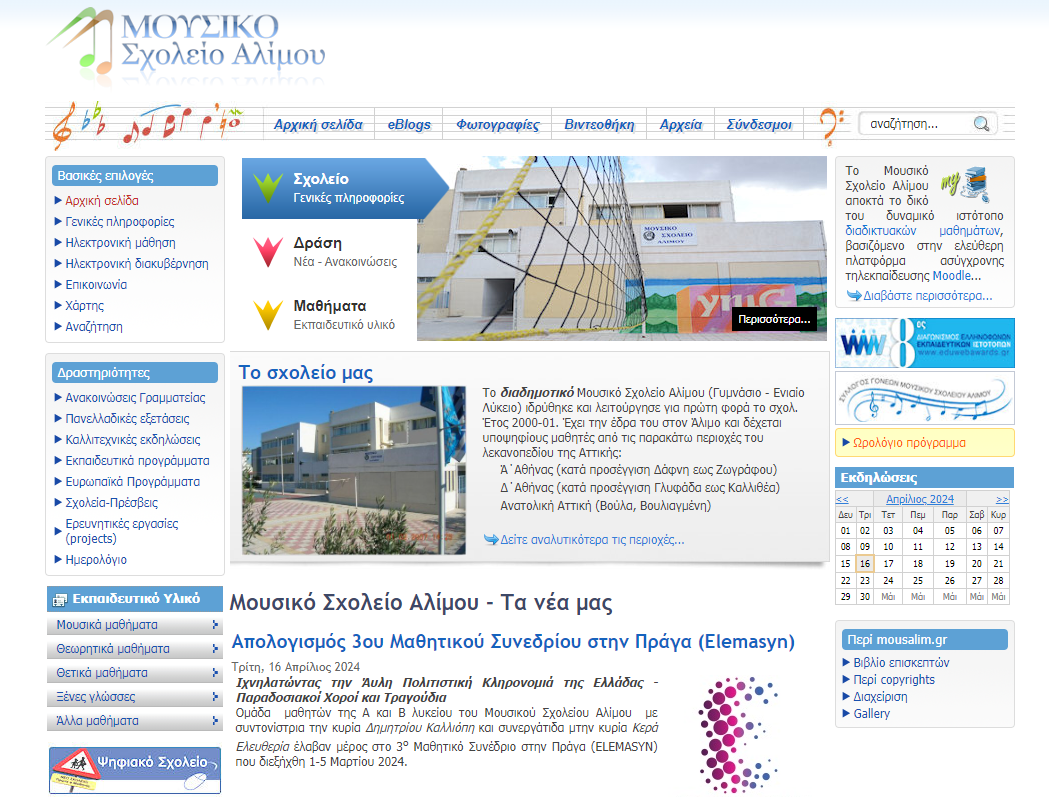
Task: Open Βιντεοθήκη from the top menu
Action: pos(599,124)
